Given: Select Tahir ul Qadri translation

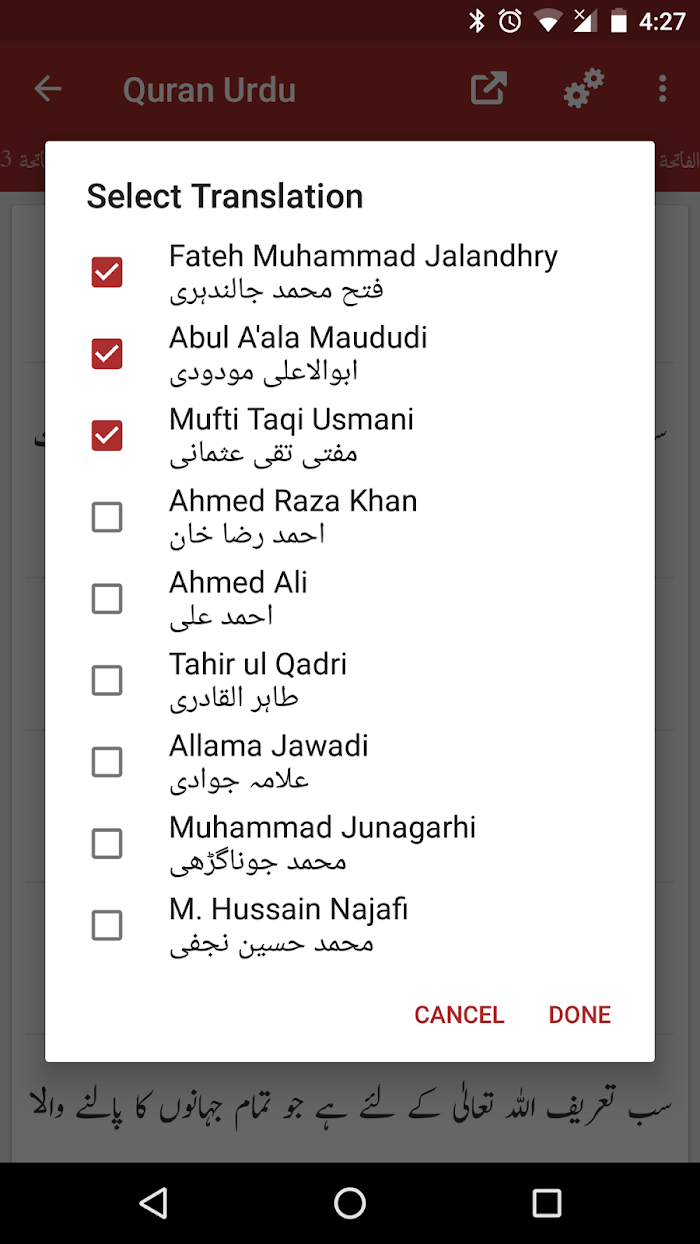Looking at the screenshot, I should [107, 681].
